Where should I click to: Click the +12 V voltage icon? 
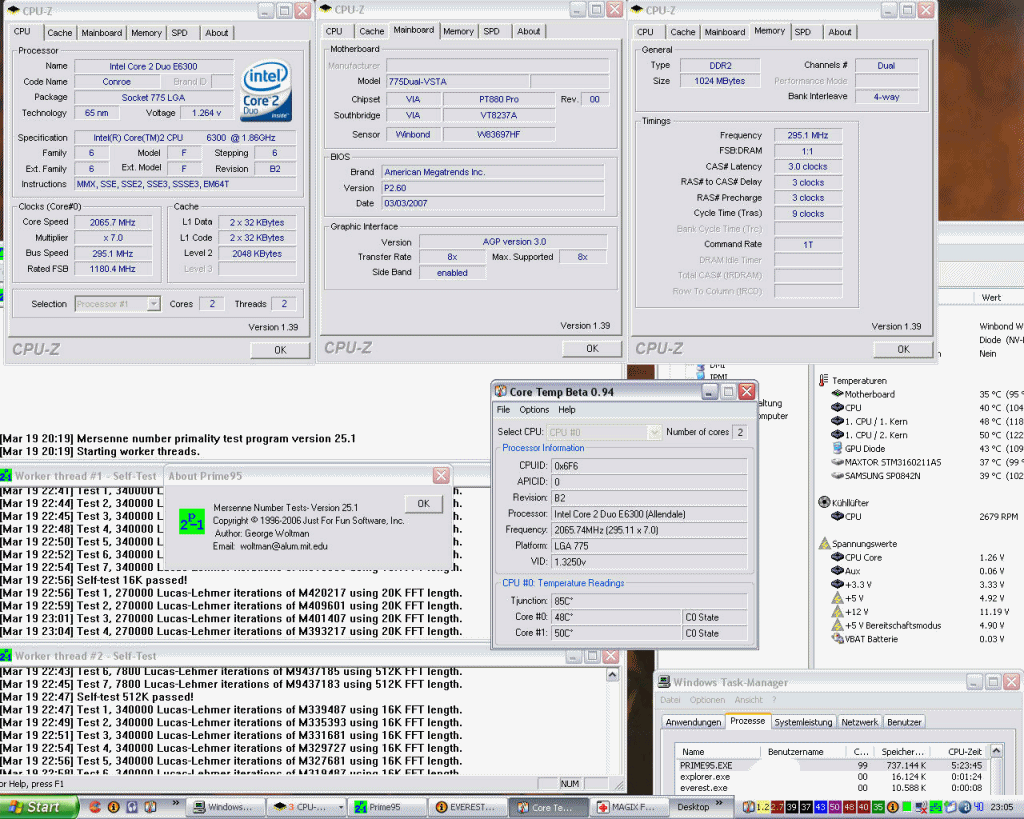click(x=837, y=611)
